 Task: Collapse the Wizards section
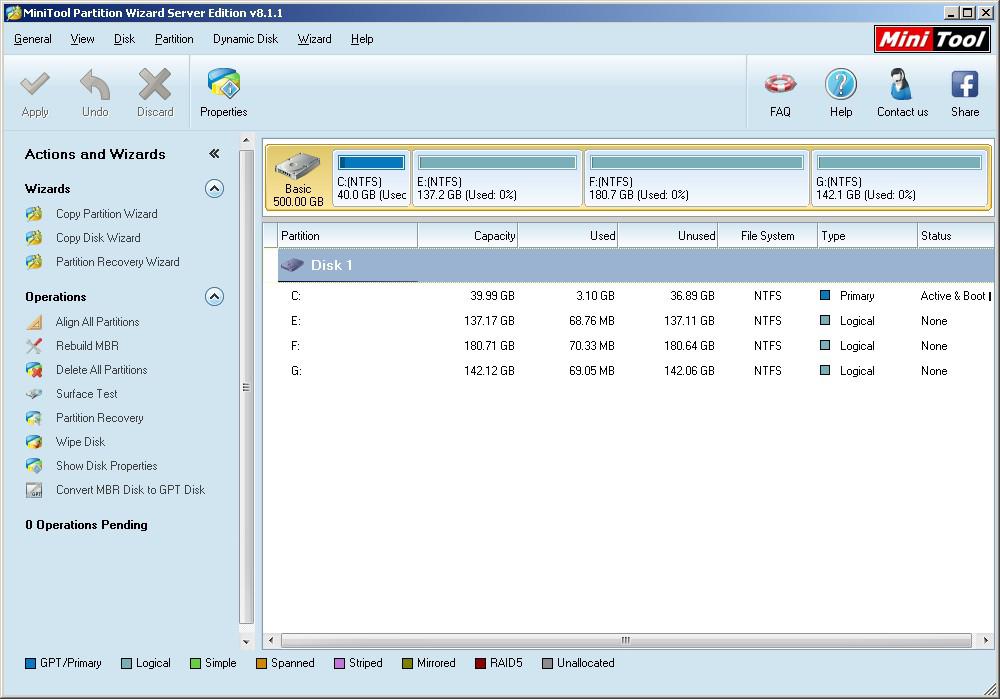pos(214,188)
